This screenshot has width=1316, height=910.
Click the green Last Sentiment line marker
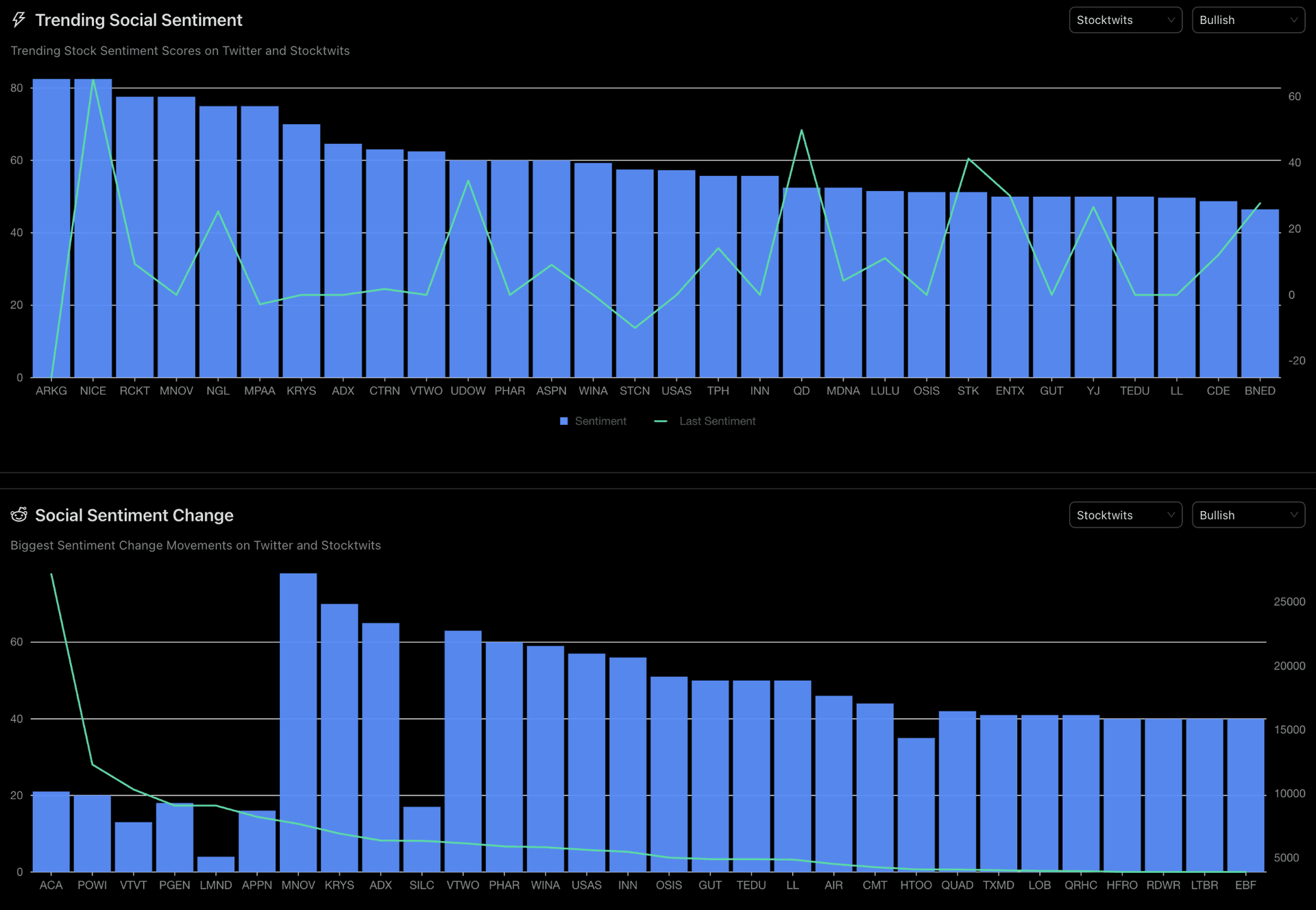click(661, 421)
